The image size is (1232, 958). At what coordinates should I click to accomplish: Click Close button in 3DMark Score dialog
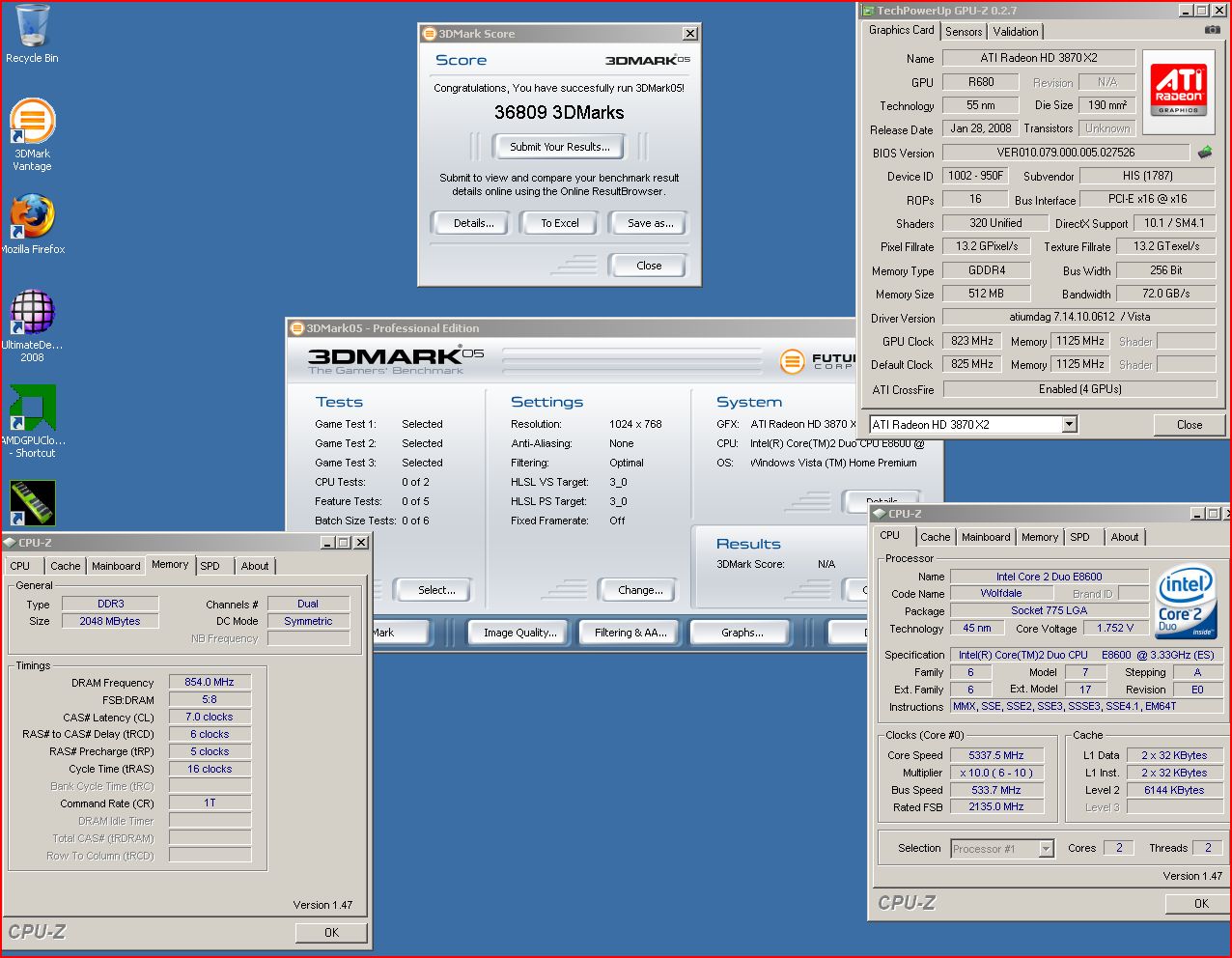[649, 266]
